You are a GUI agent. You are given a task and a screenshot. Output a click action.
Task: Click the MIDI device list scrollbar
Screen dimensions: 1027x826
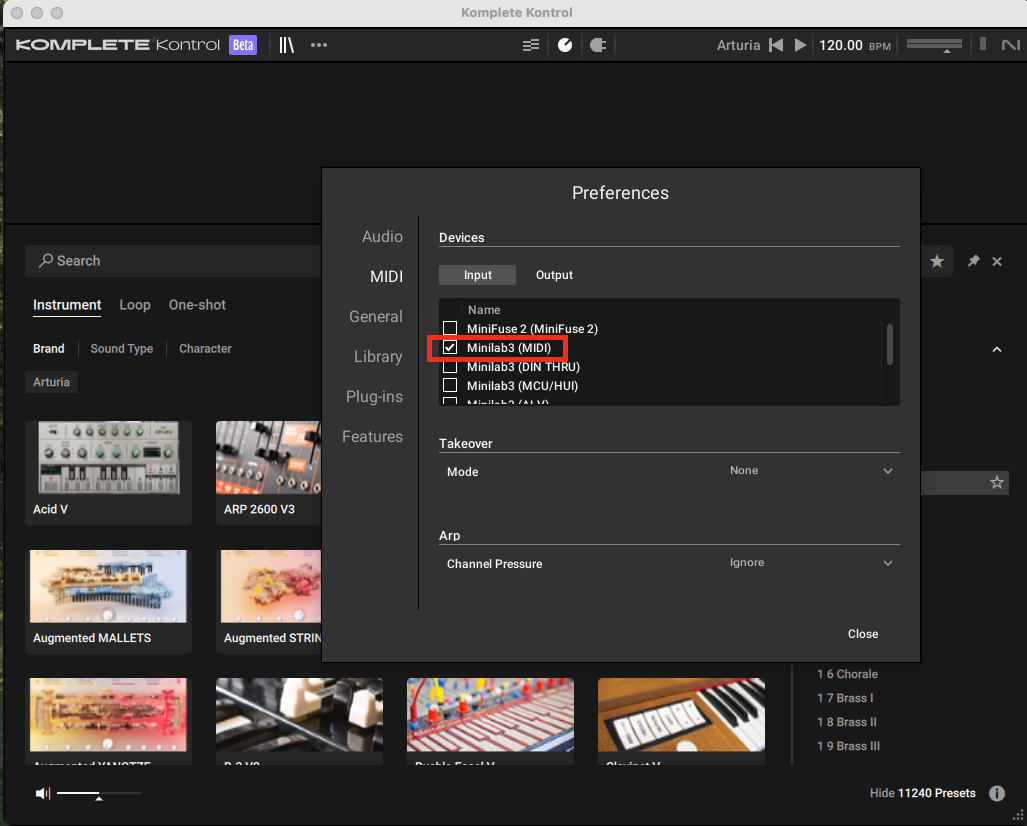(x=890, y=344)
